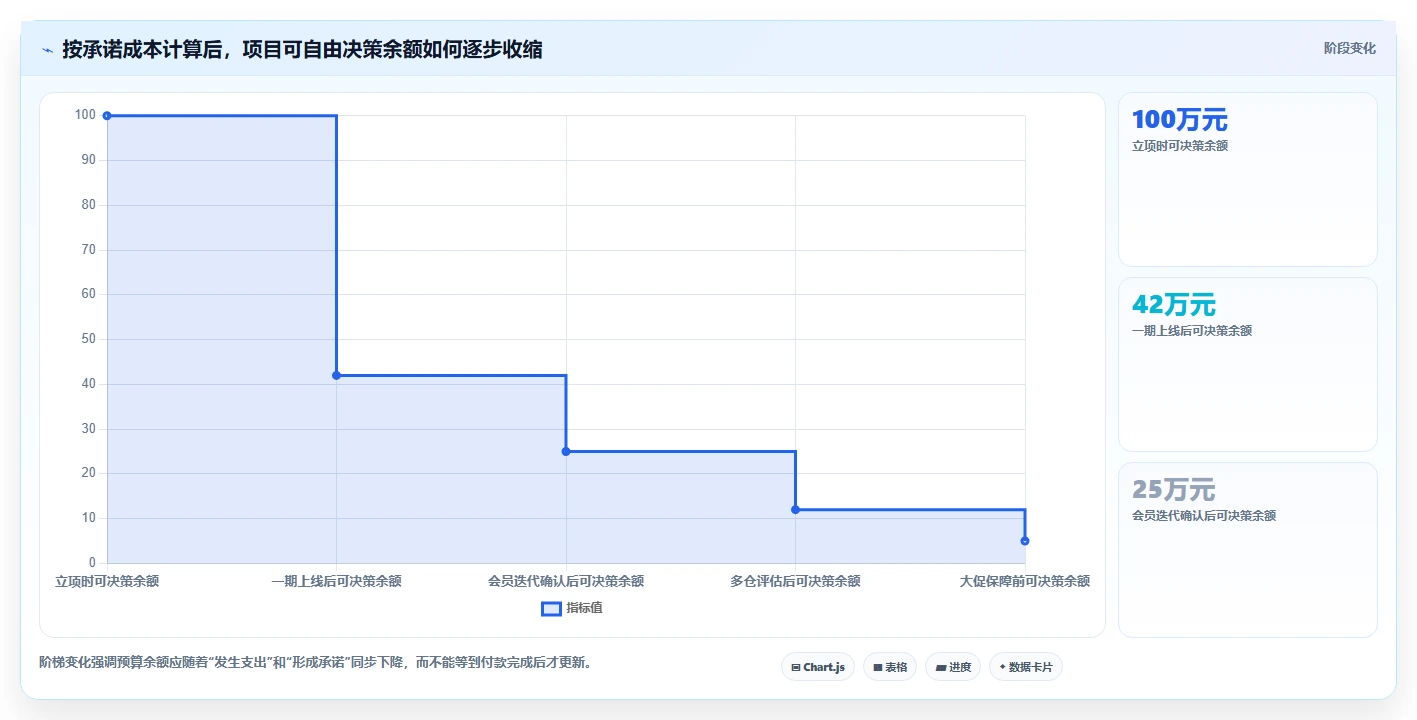Click x-axis label 大促保障前可决策余额
This screenshot has height=720, width=1417.
coord(1025,581)
